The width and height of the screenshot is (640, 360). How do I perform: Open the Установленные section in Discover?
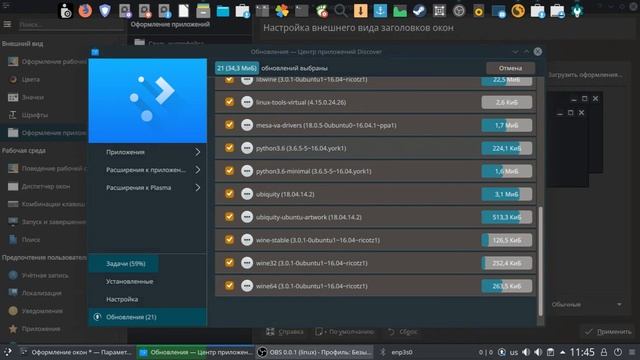148,282
